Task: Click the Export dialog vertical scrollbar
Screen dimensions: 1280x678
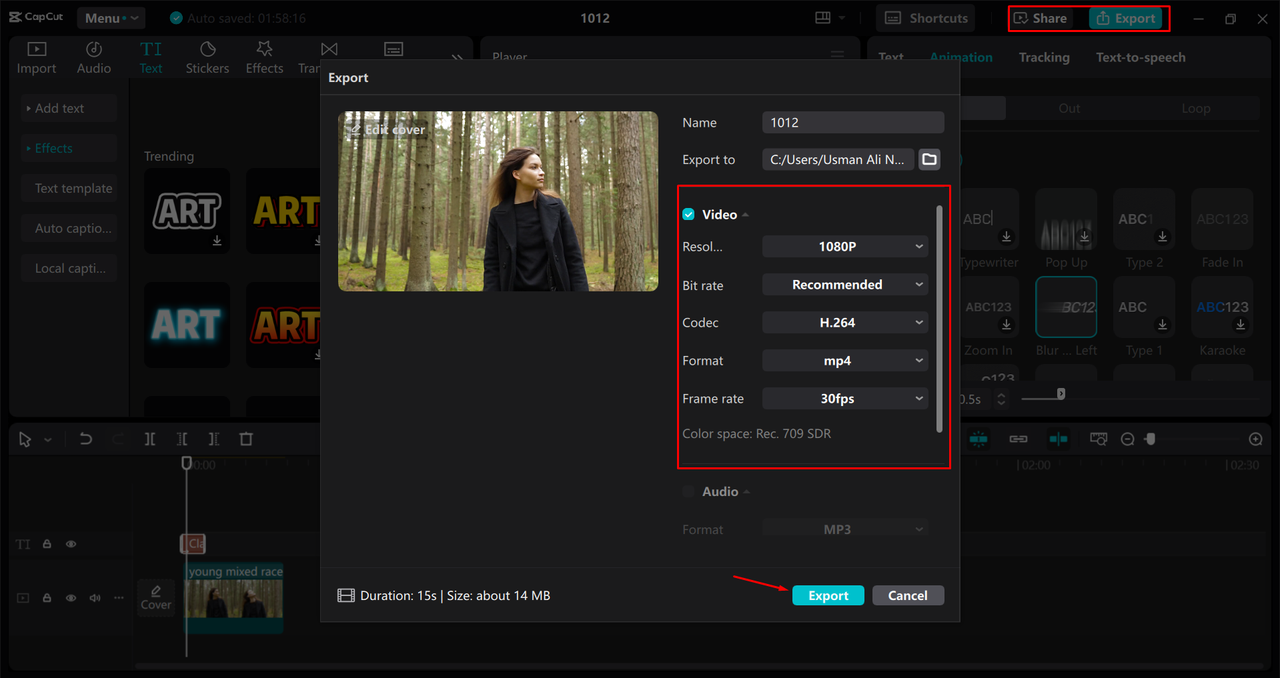Action: click(x=938, y=318)
